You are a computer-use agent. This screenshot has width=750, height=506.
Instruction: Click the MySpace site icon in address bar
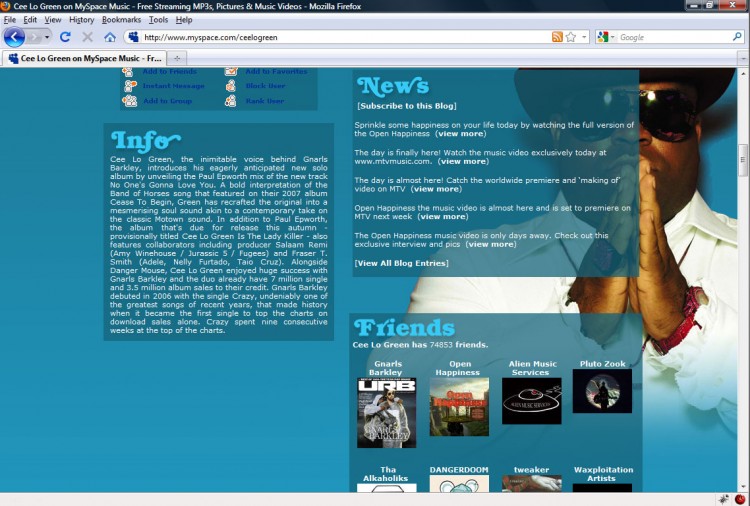(133, 37)
